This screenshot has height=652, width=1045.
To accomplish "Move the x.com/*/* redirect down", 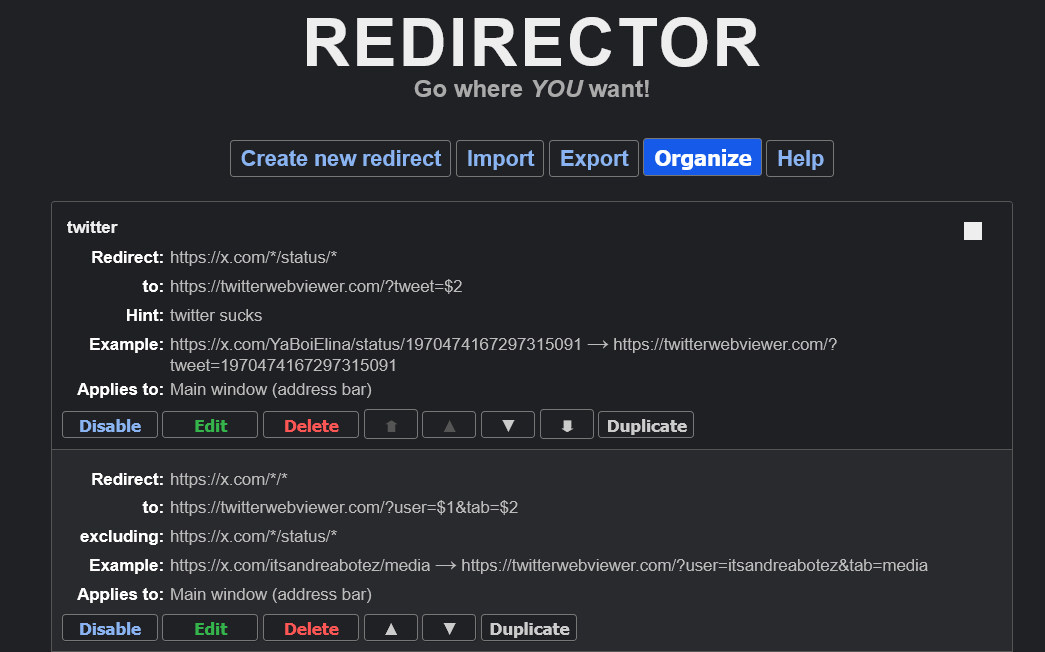I will point(449,628).
